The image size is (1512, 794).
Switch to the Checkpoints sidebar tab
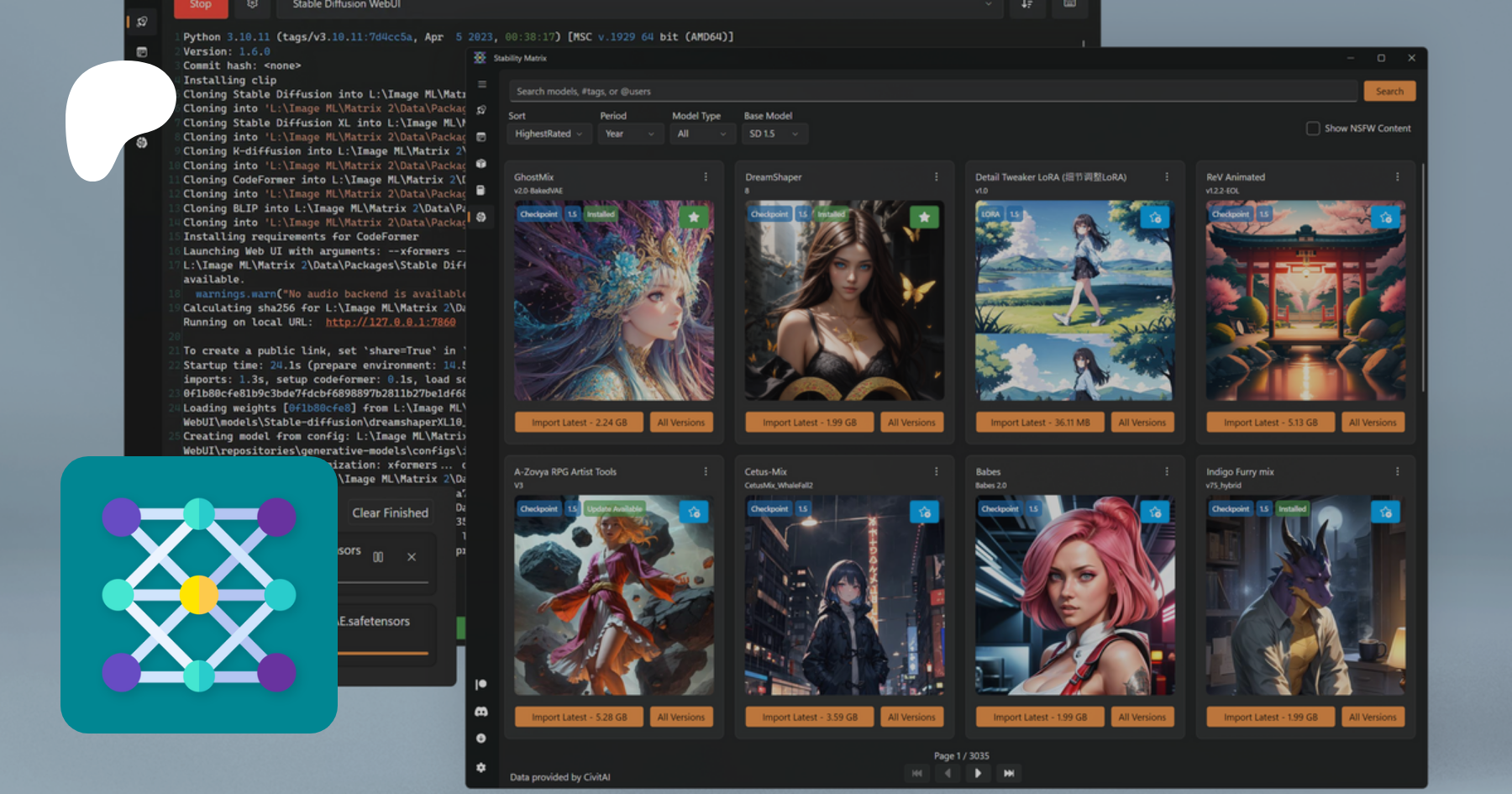[481, 191]
